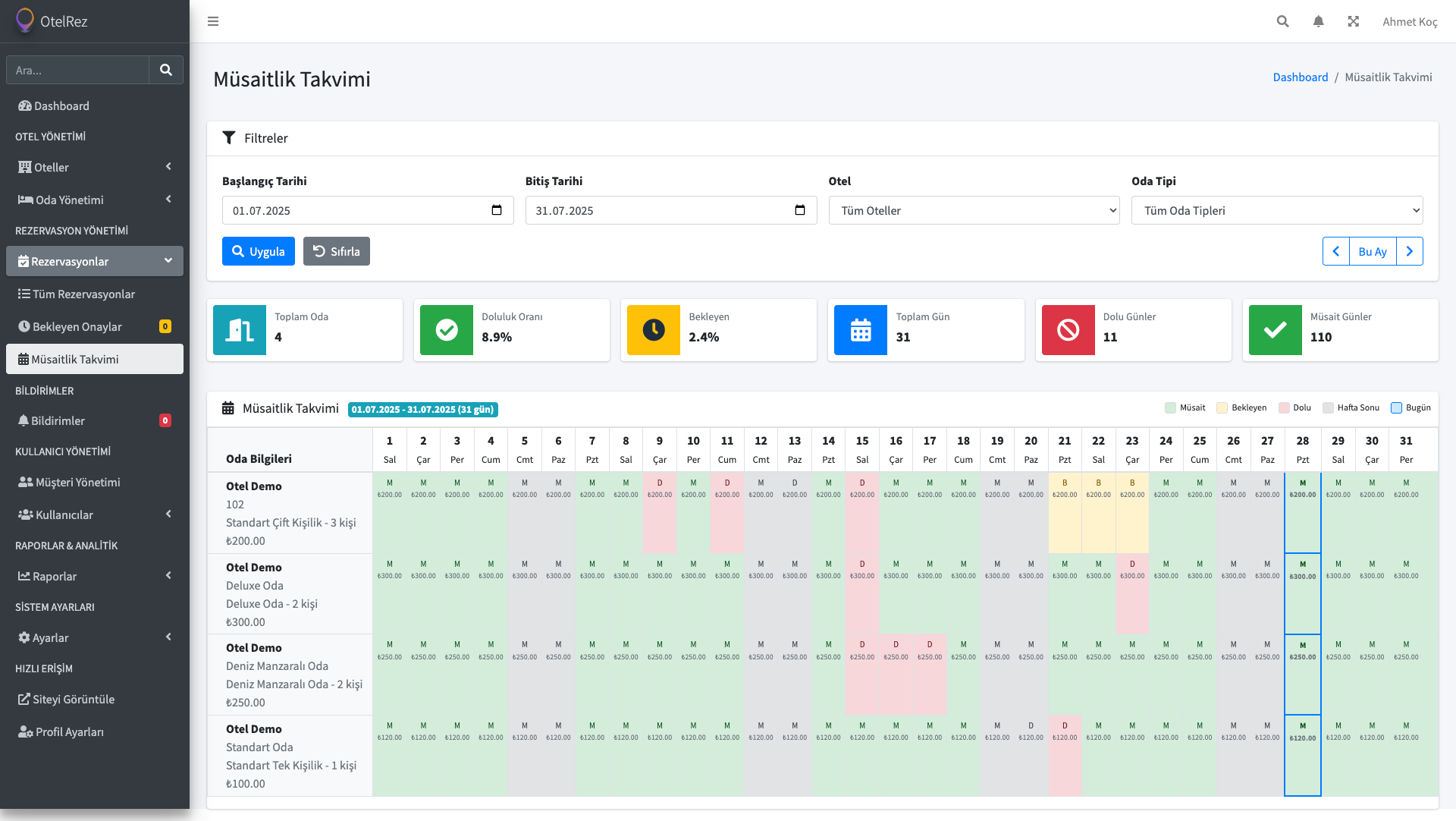Expand the Oteller sidebar menu
1456x821 pixels.
coord(95,168)
